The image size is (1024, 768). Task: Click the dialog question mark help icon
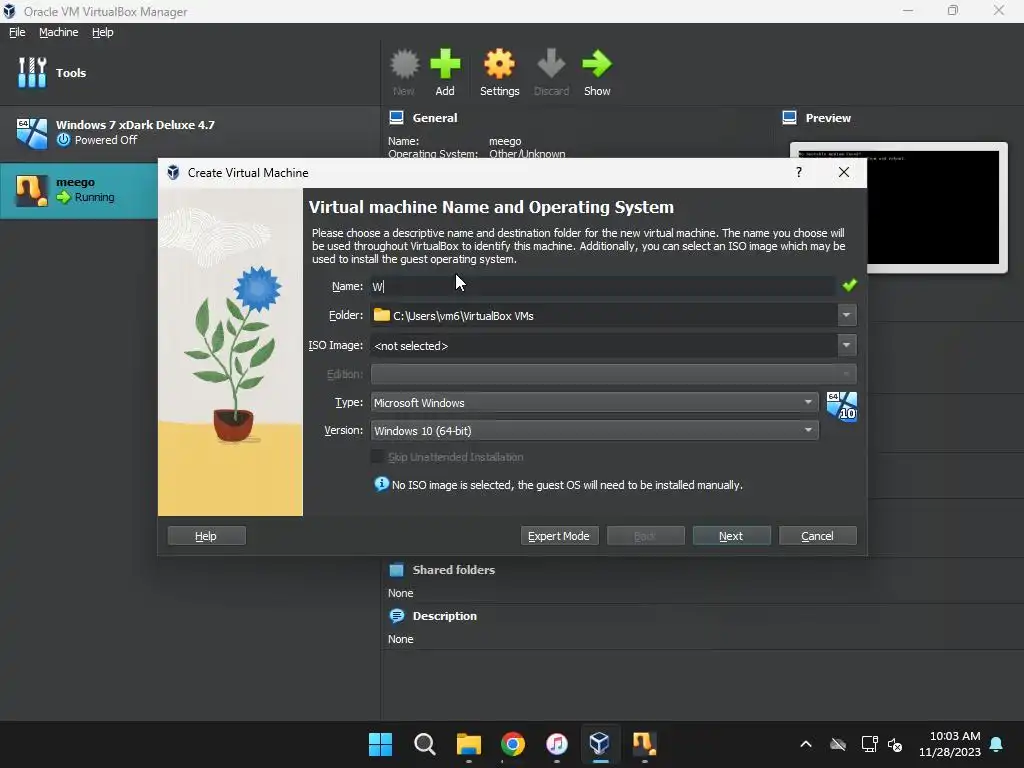click(x=799, y=172)
